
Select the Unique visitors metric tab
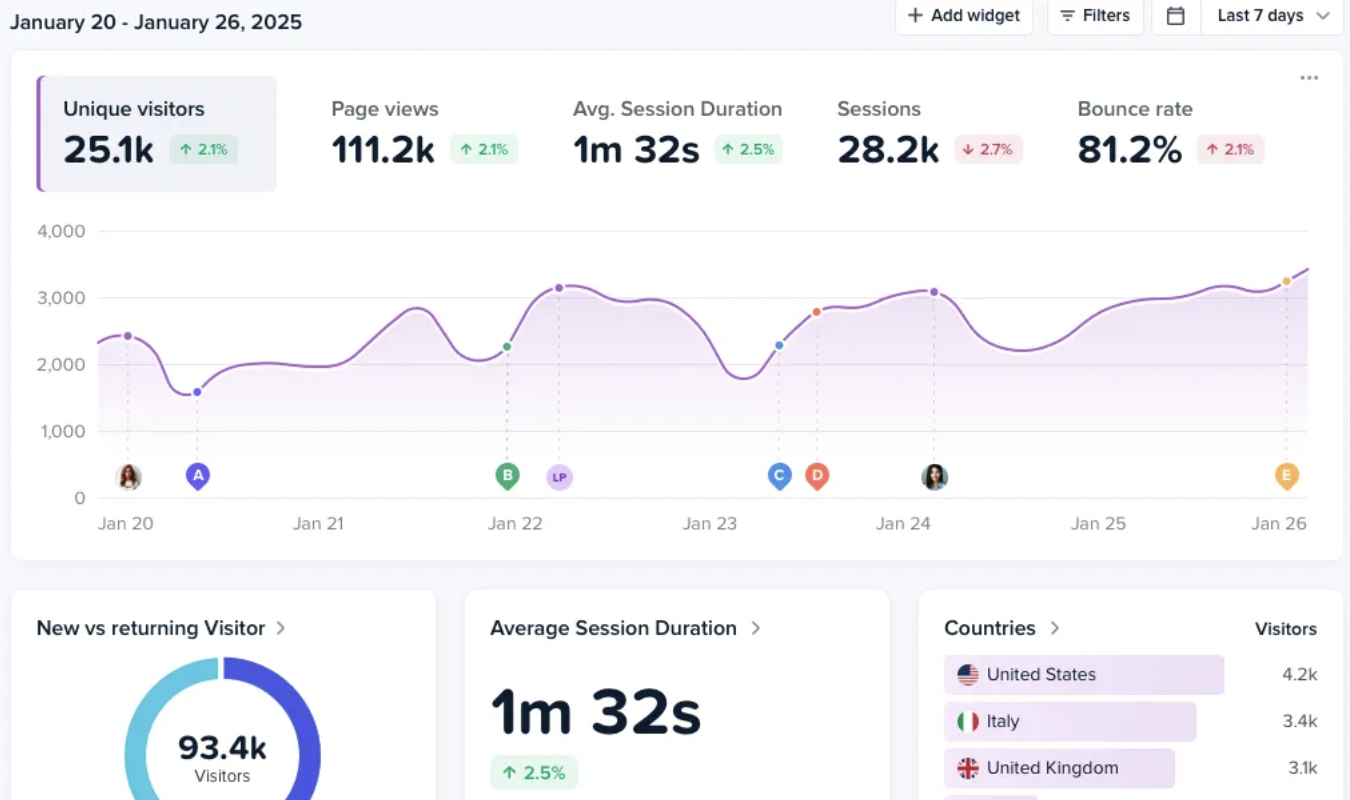click(157, 133)
